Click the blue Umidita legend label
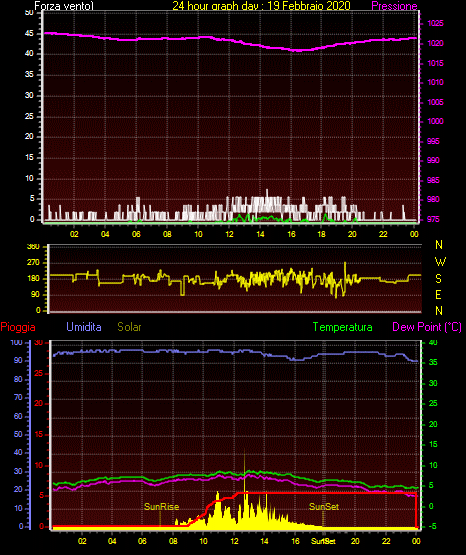The width and height of the screenshot is (466, 555). coord(84,327)
